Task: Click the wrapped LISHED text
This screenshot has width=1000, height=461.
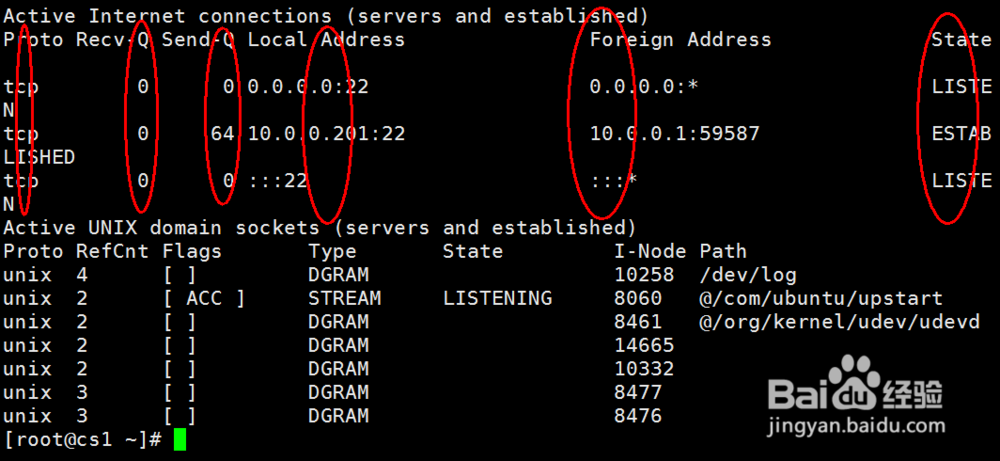Action: click(40, 157)
